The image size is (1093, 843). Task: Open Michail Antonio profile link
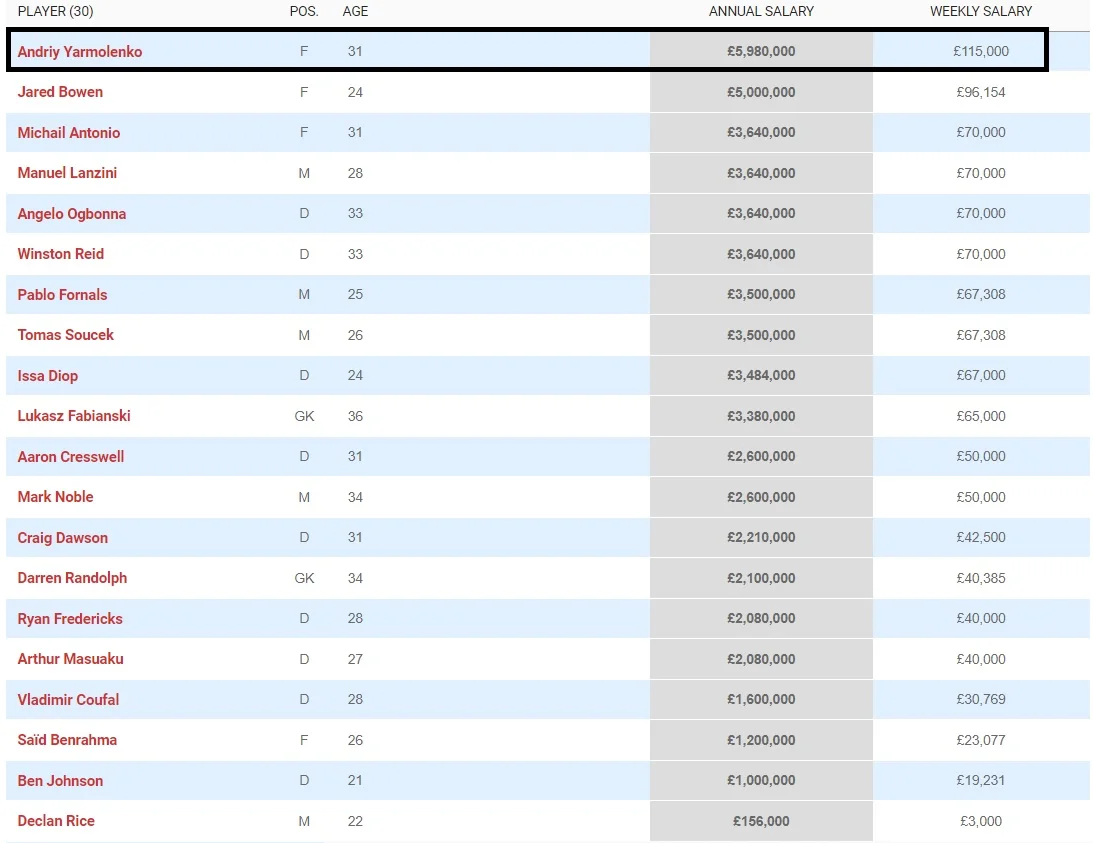(69, 133)
